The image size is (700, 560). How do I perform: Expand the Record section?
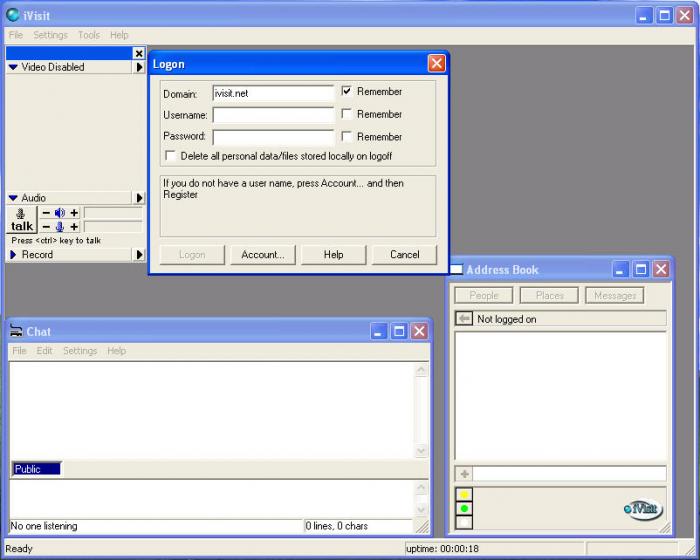pos(13,255)
